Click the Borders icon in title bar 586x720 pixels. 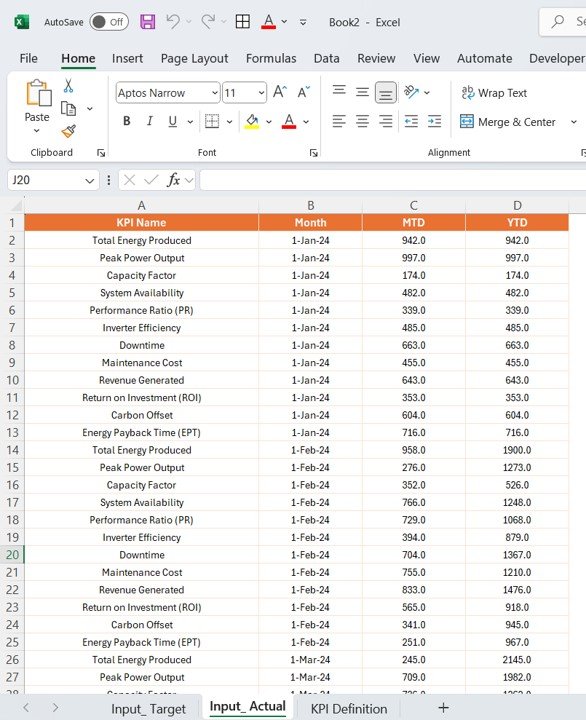[242, 22]
